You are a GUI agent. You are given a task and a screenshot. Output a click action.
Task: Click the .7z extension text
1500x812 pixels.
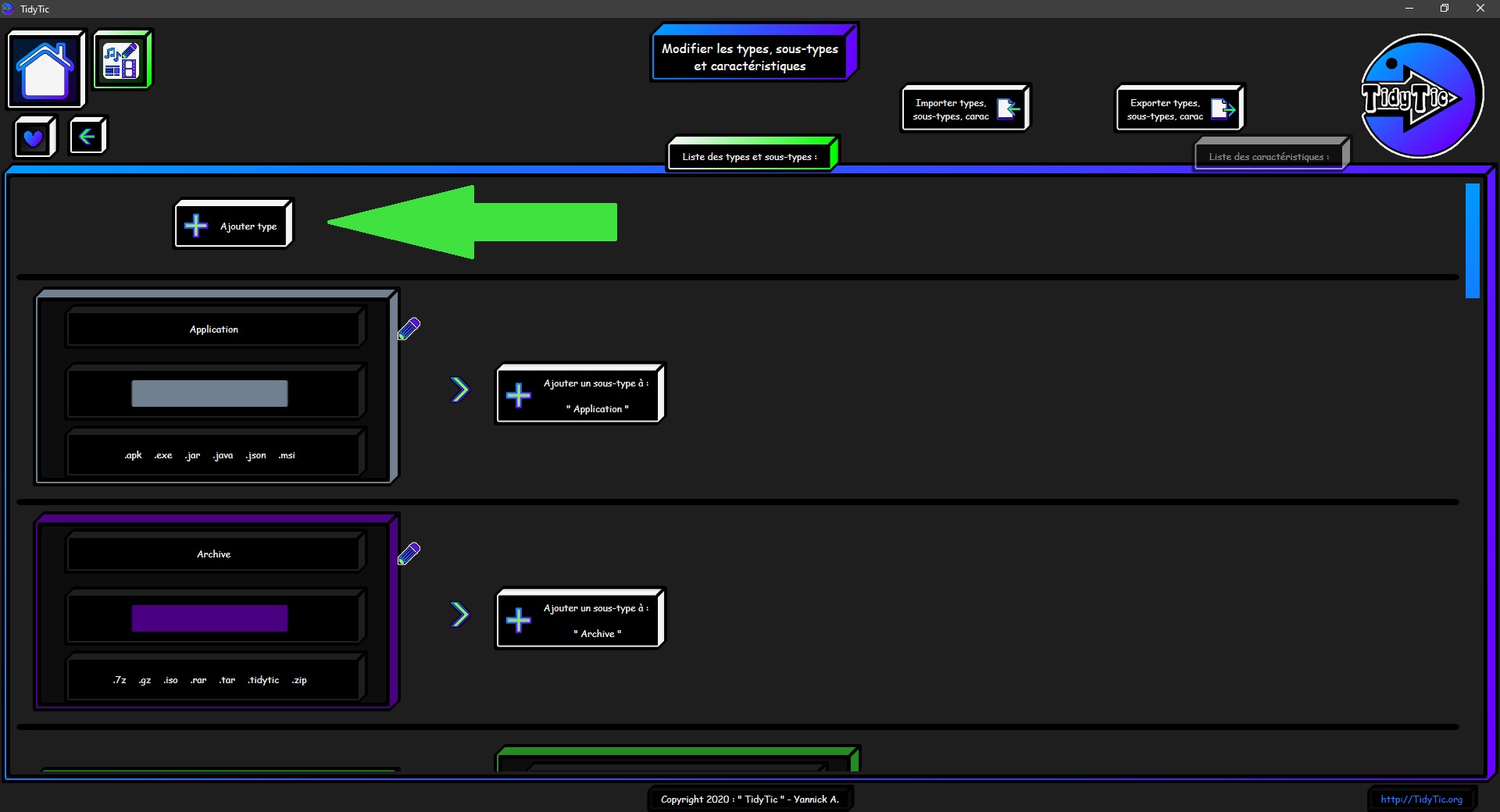[119, 680]
